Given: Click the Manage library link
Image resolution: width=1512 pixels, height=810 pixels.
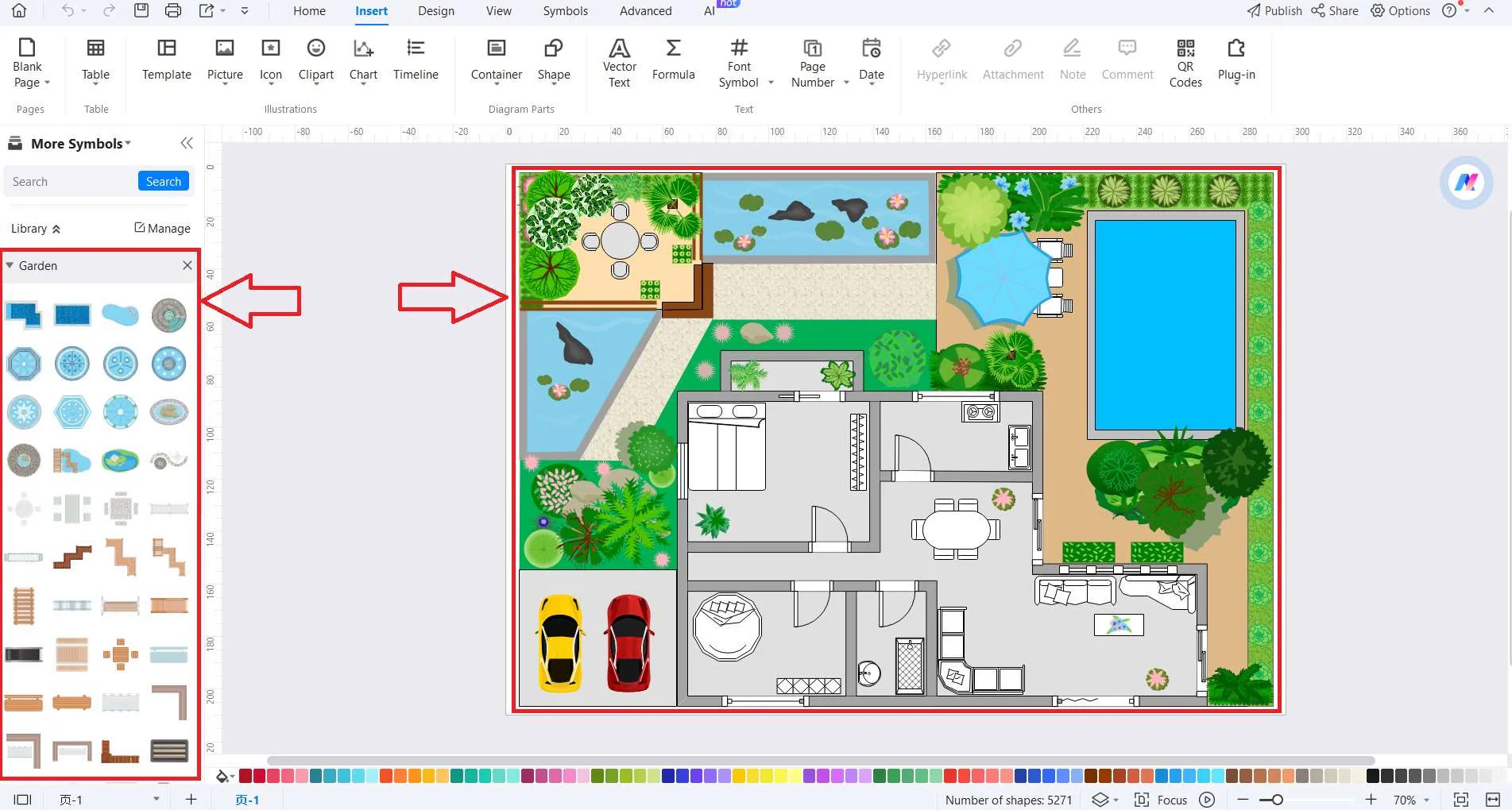Looking at the screenshot, I should pyautogui.click(x=162, y=228).
